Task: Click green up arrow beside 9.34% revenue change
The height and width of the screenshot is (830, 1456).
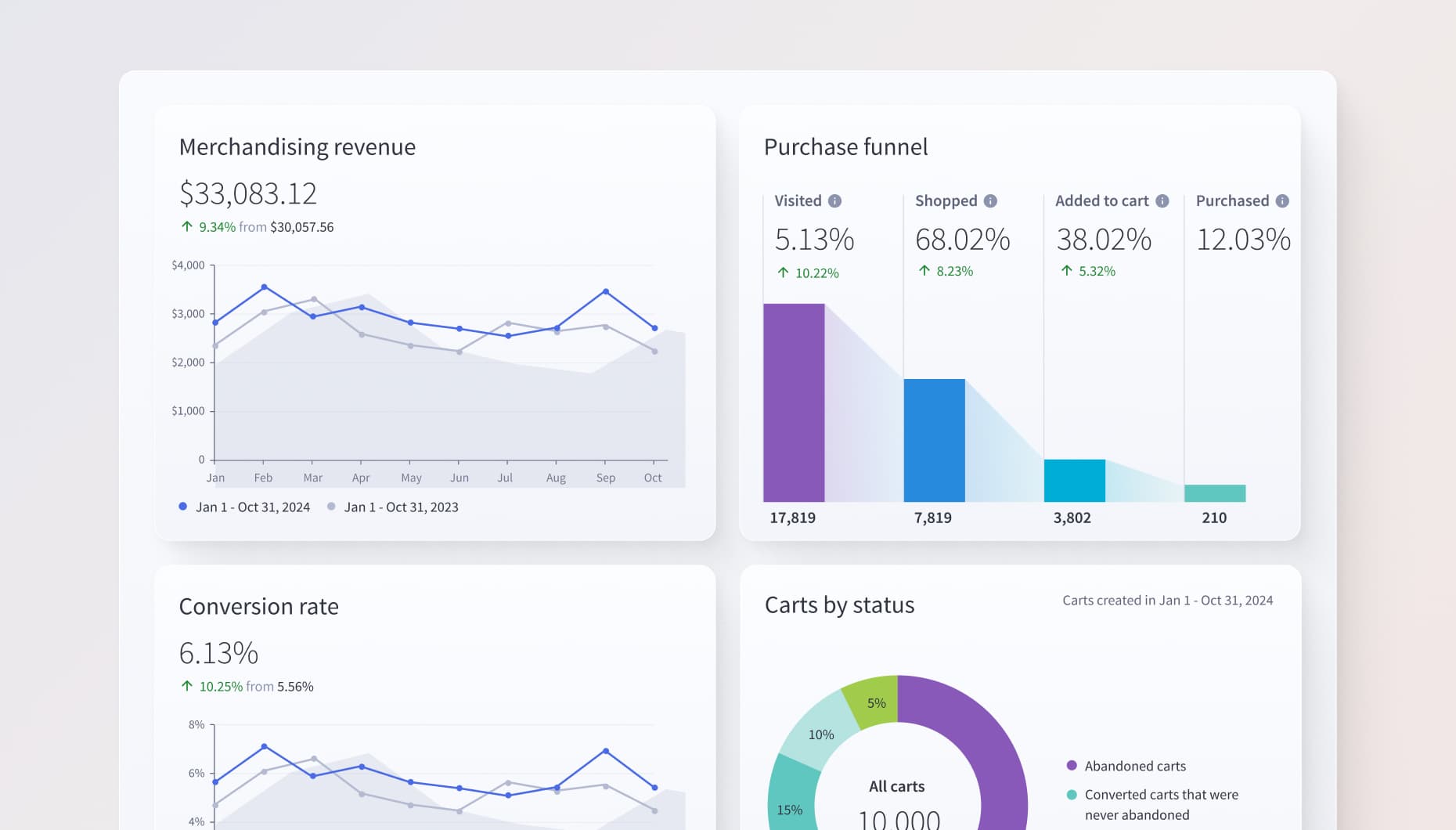Action: coord(187,227)
